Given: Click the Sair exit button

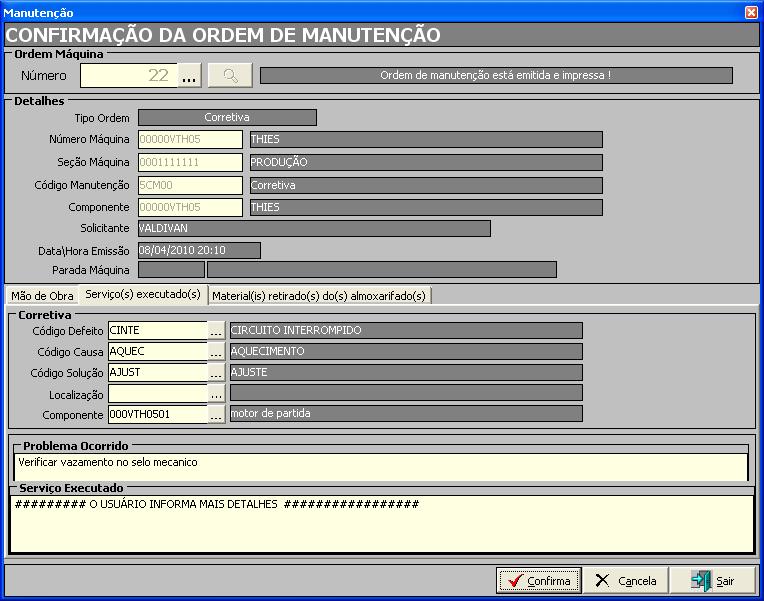Looking at the screenshot, I should pyautogui.click(x=712, y=580).
